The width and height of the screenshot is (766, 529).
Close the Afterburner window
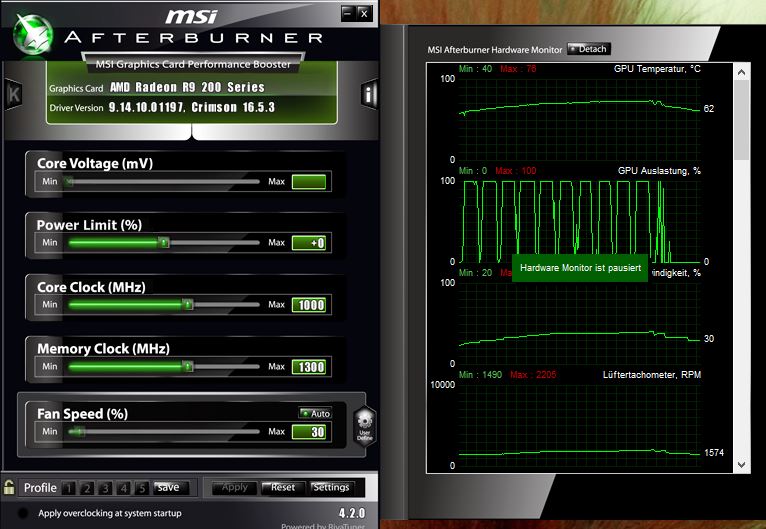[x=364, y=13]
